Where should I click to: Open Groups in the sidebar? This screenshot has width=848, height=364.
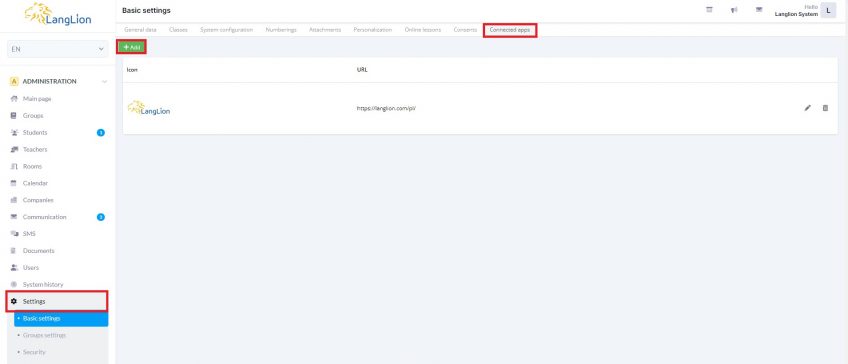click(32, 116)
